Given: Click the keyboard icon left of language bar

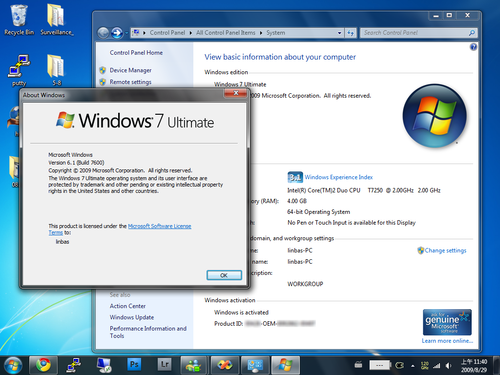Looking at the screenshot, I should [x=358, y=365].
